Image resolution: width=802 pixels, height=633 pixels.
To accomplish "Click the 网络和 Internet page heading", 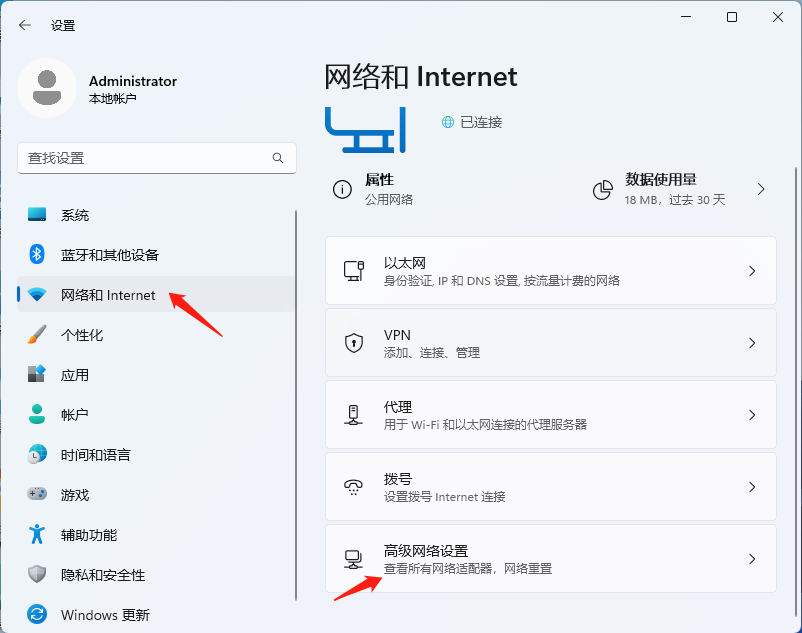I will click(421, 77).
